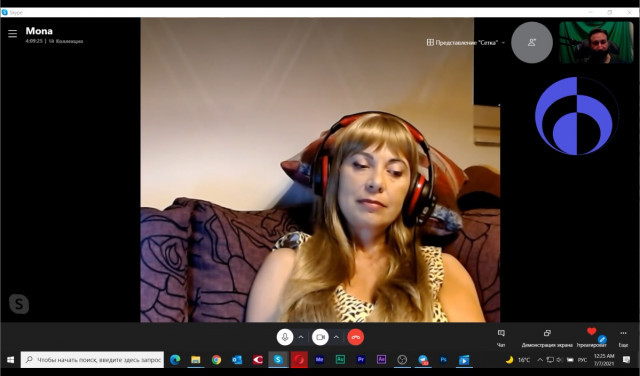Open the hamburger menu beside Mona
The height and width of the screenshot is (376, 640).
(x=13, y=34)
